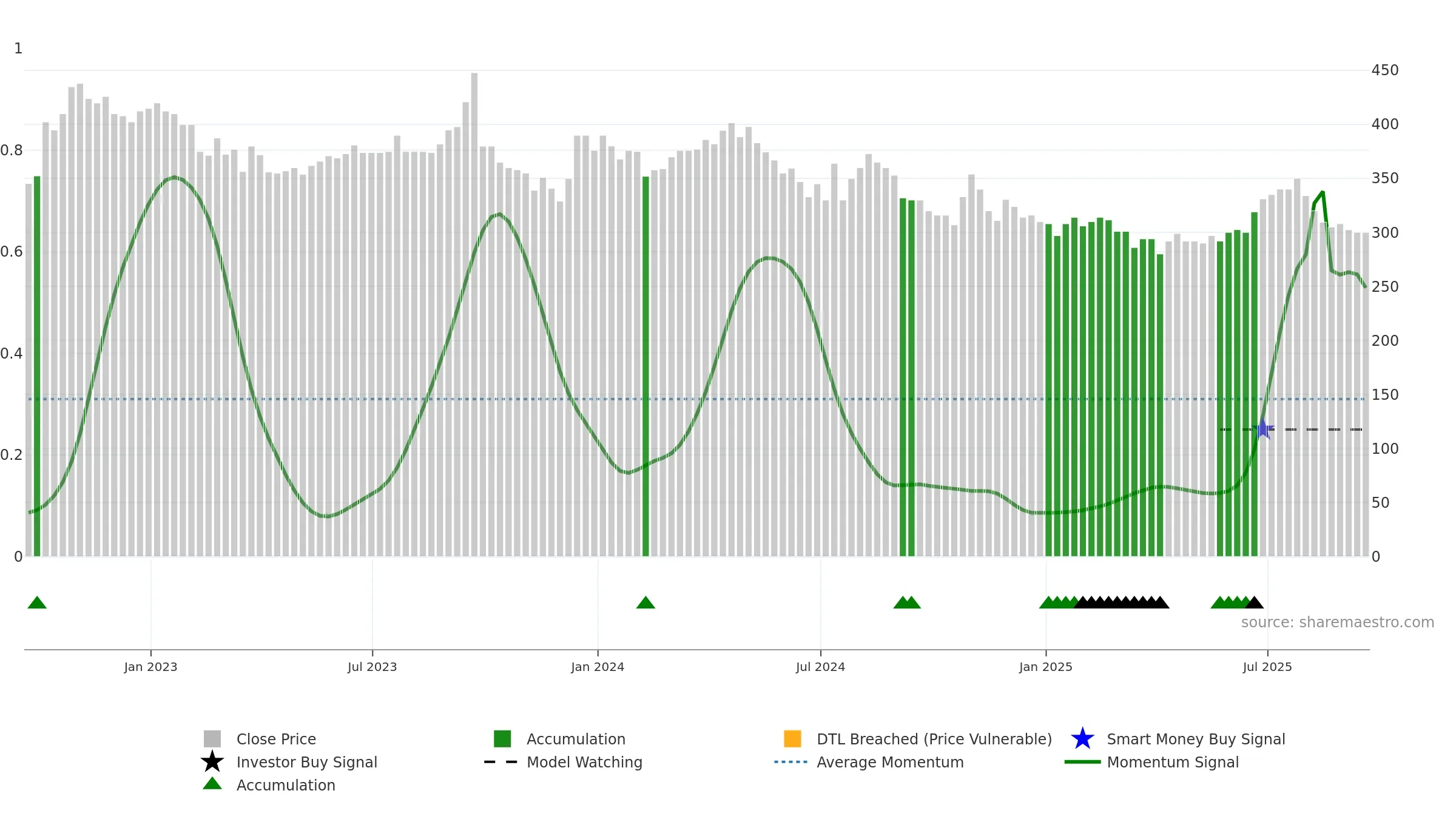Click the black Investor Buy Signal star icon

(212, 762)
